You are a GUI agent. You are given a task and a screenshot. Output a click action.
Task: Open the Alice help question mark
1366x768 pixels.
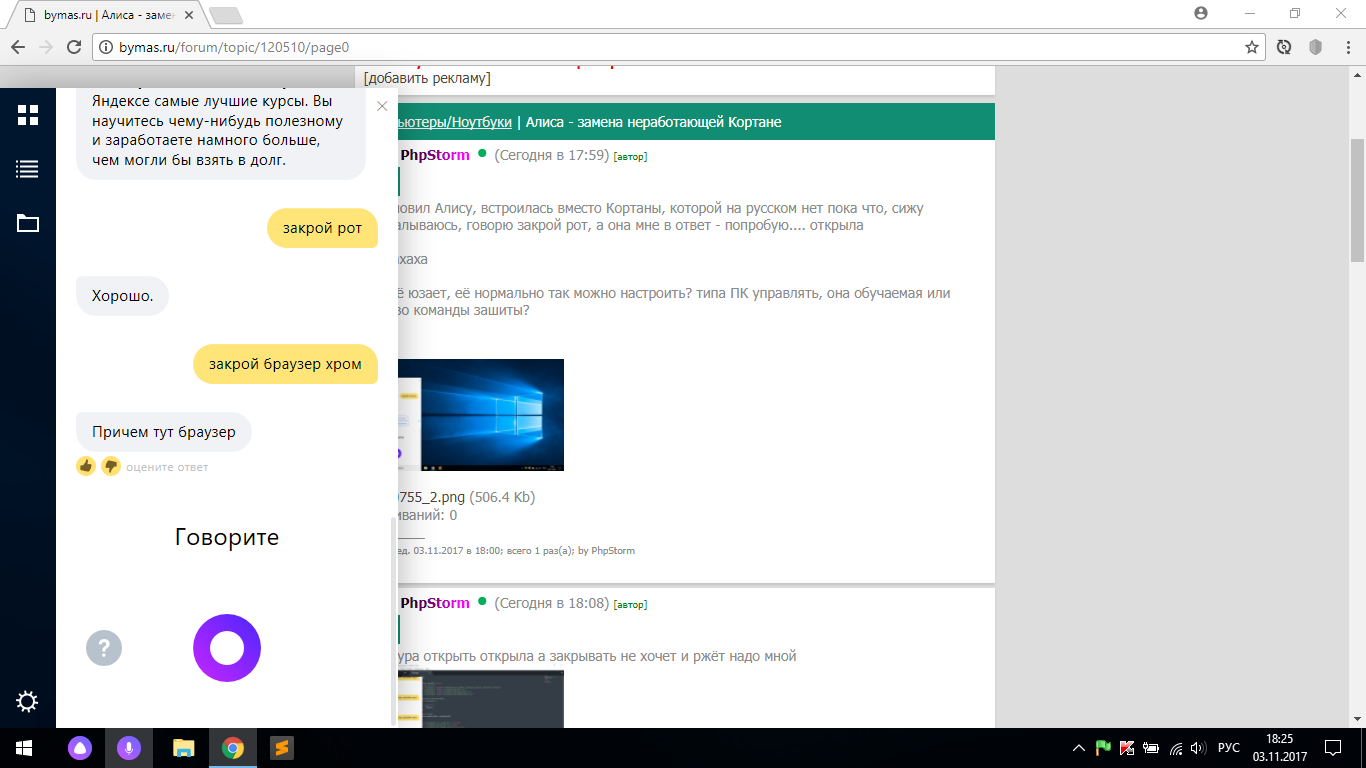click(104, 648)
